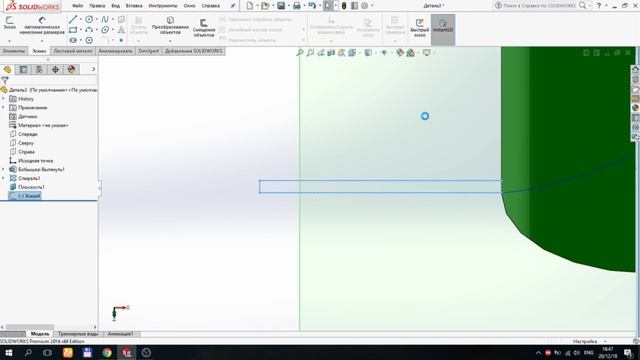Click the Эскиз sketch button in ribbon
The image size is (640, 360).
point(9,23)
